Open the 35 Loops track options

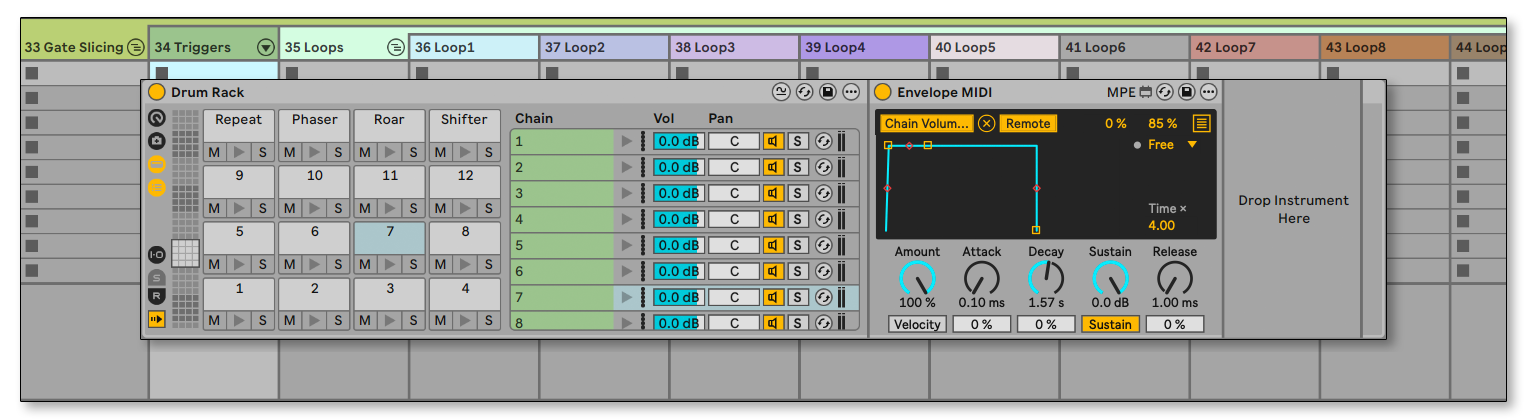point(395,47)
